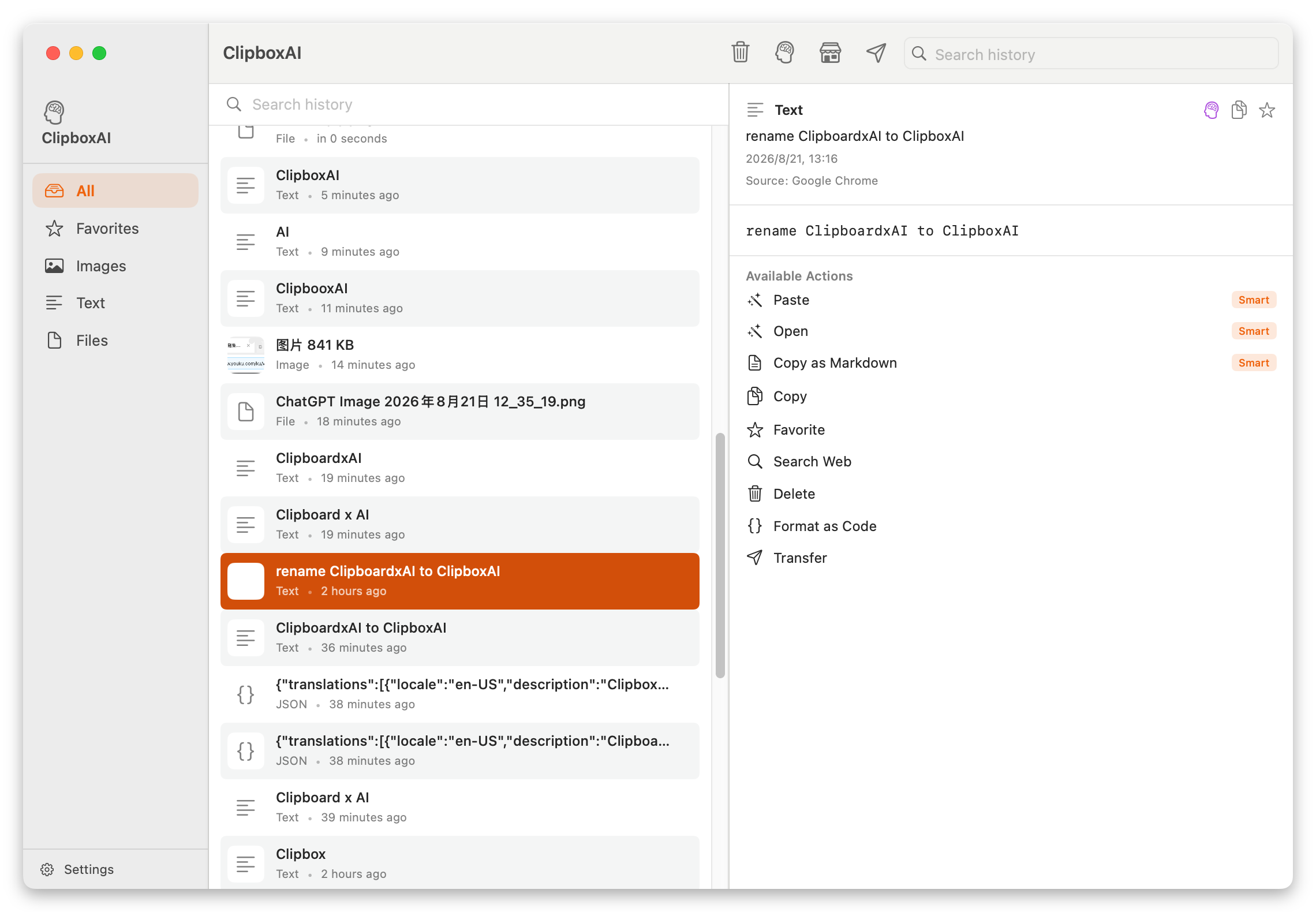Click the braces icon of the "Clipbox... JSON entry
The image size is (1316, 912).
point(246,694)
